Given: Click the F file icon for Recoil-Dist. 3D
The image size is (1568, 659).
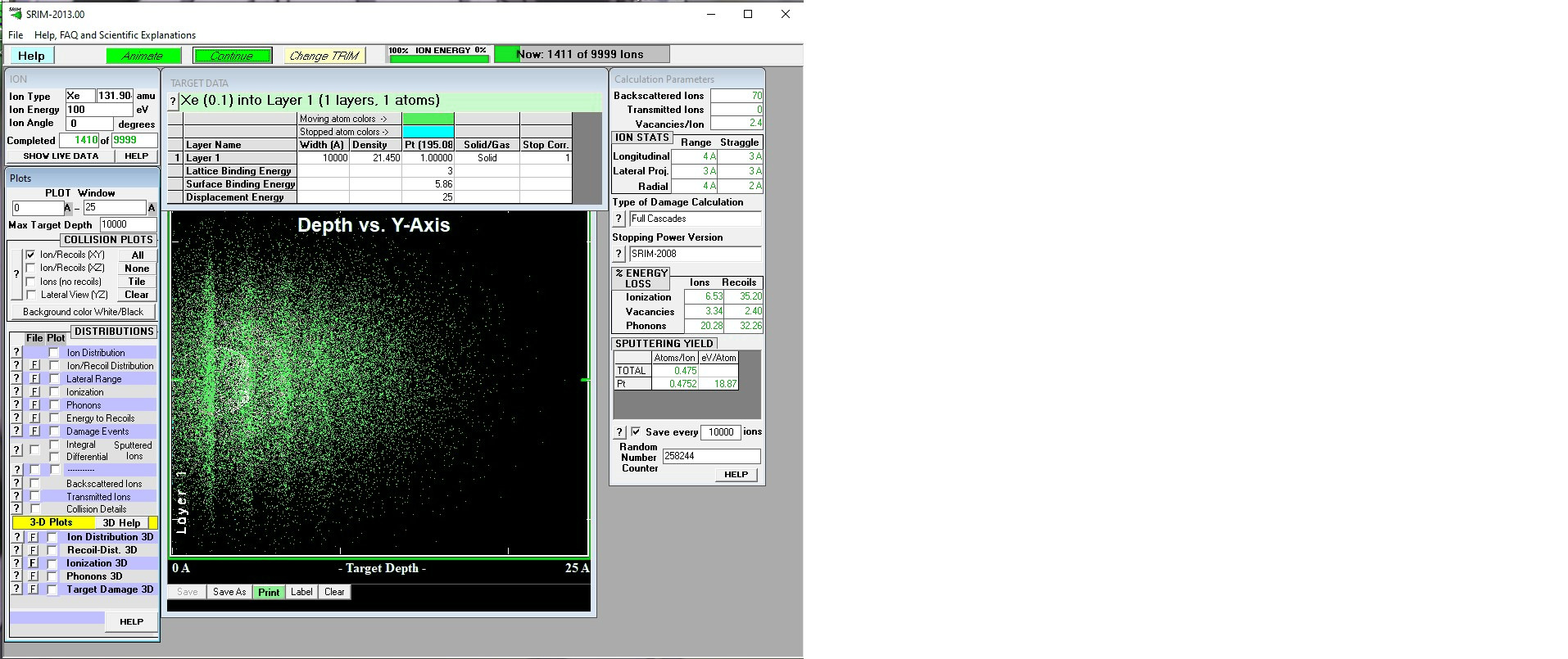Looking at the screenshot, I should point(34,550).
